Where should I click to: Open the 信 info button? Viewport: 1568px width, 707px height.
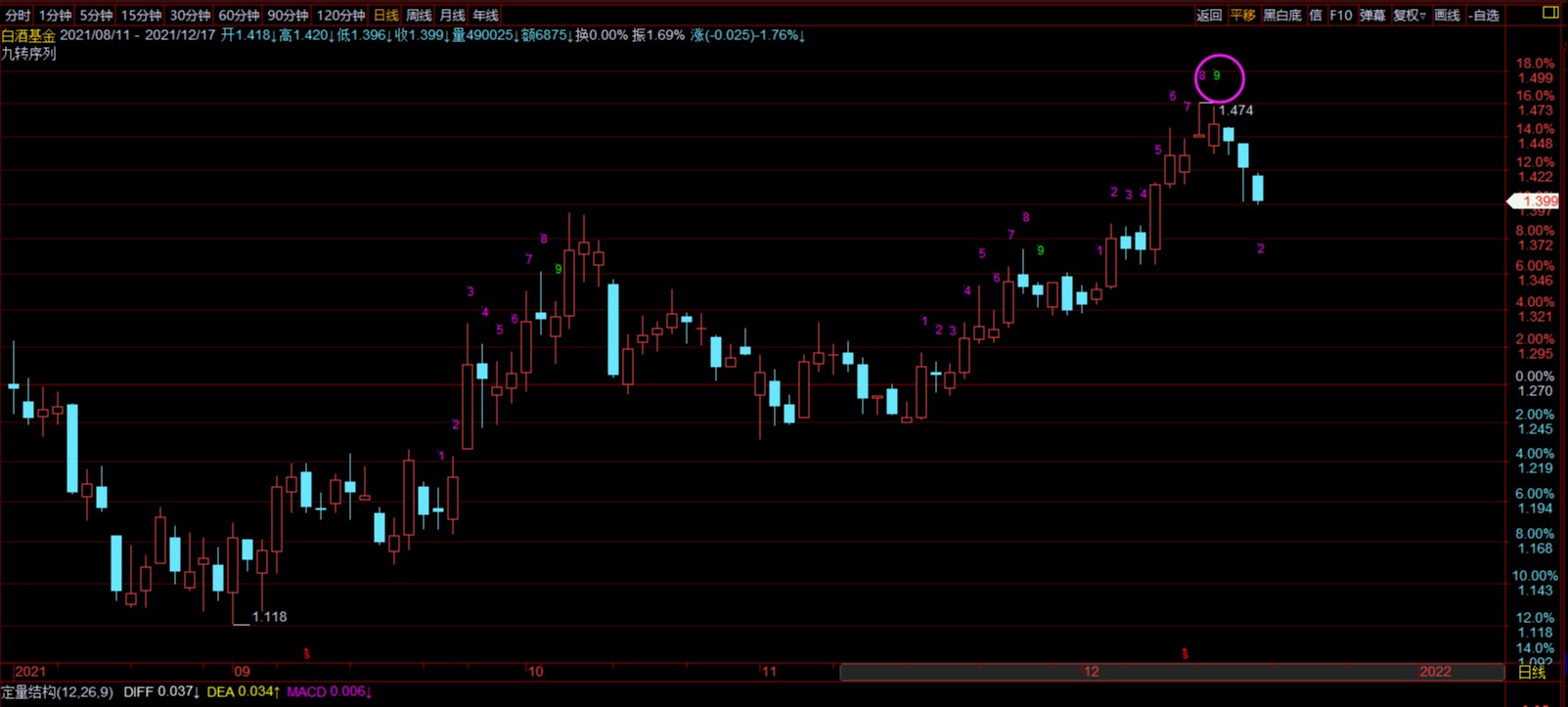coord(1316,16)
